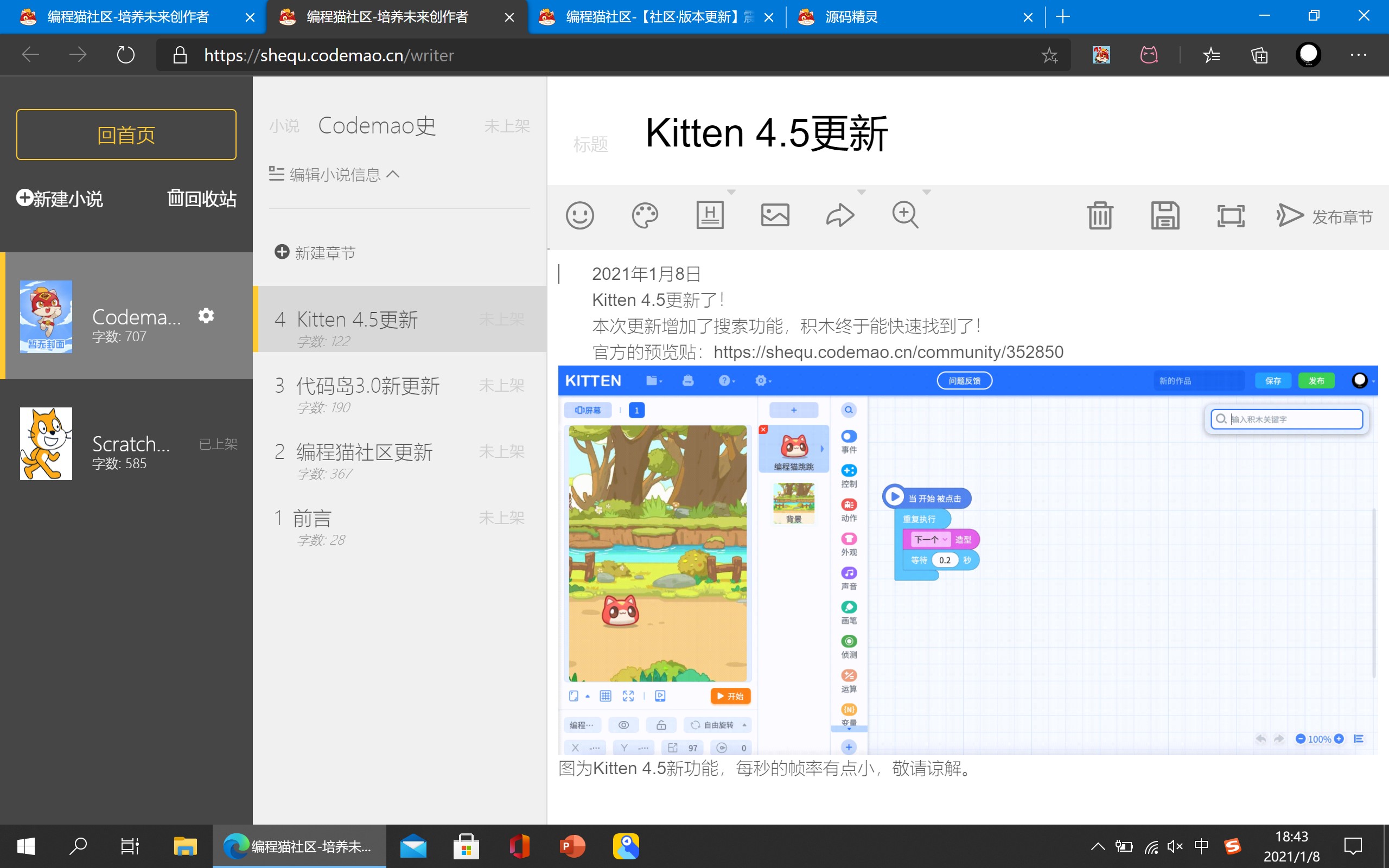Select the Scratch novel thumbnail
This screenshot has width=1389, height=868.
tap(46, 444)
